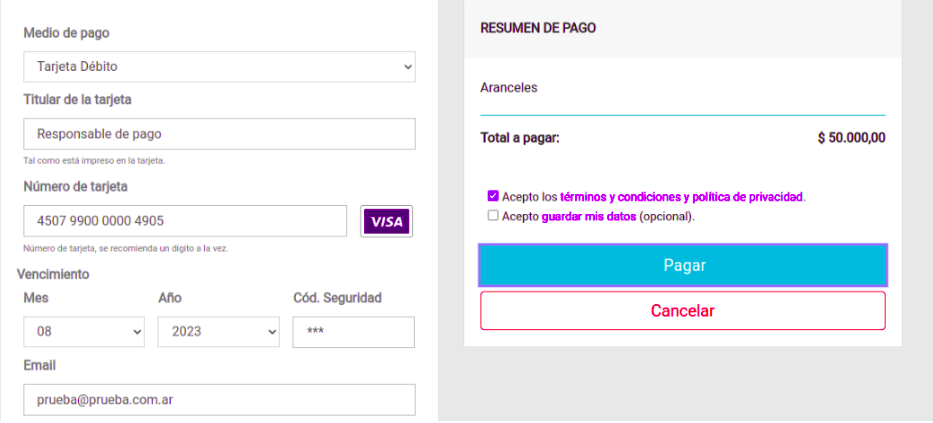Click the RESUMEN DE PAGO header

click(x=538, y=27)
